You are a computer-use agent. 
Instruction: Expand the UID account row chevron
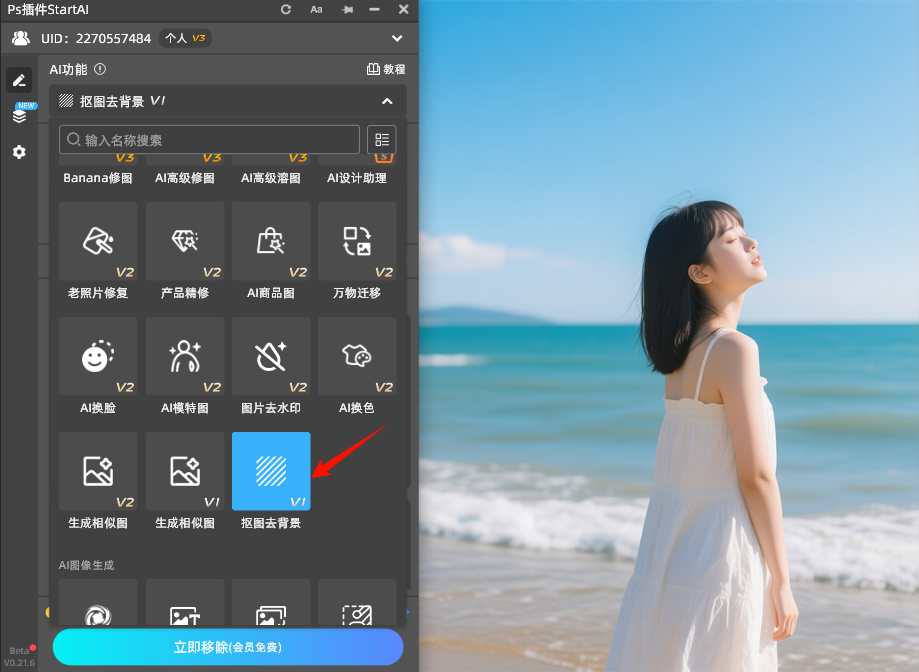pos(397,38)
